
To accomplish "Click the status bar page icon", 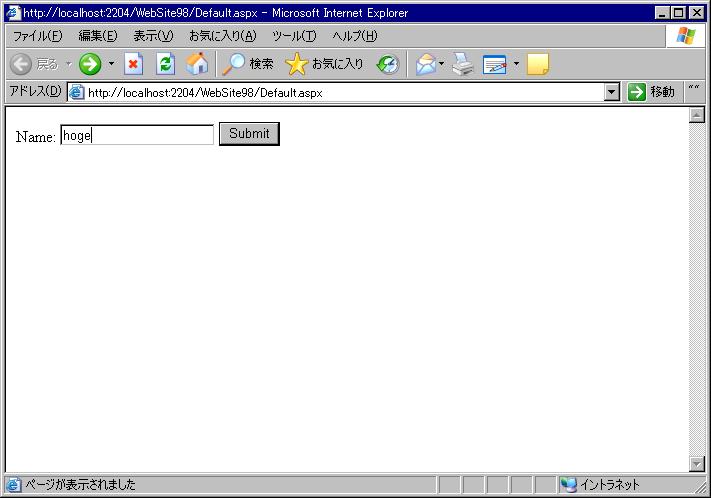I will [x=13, y=485].
